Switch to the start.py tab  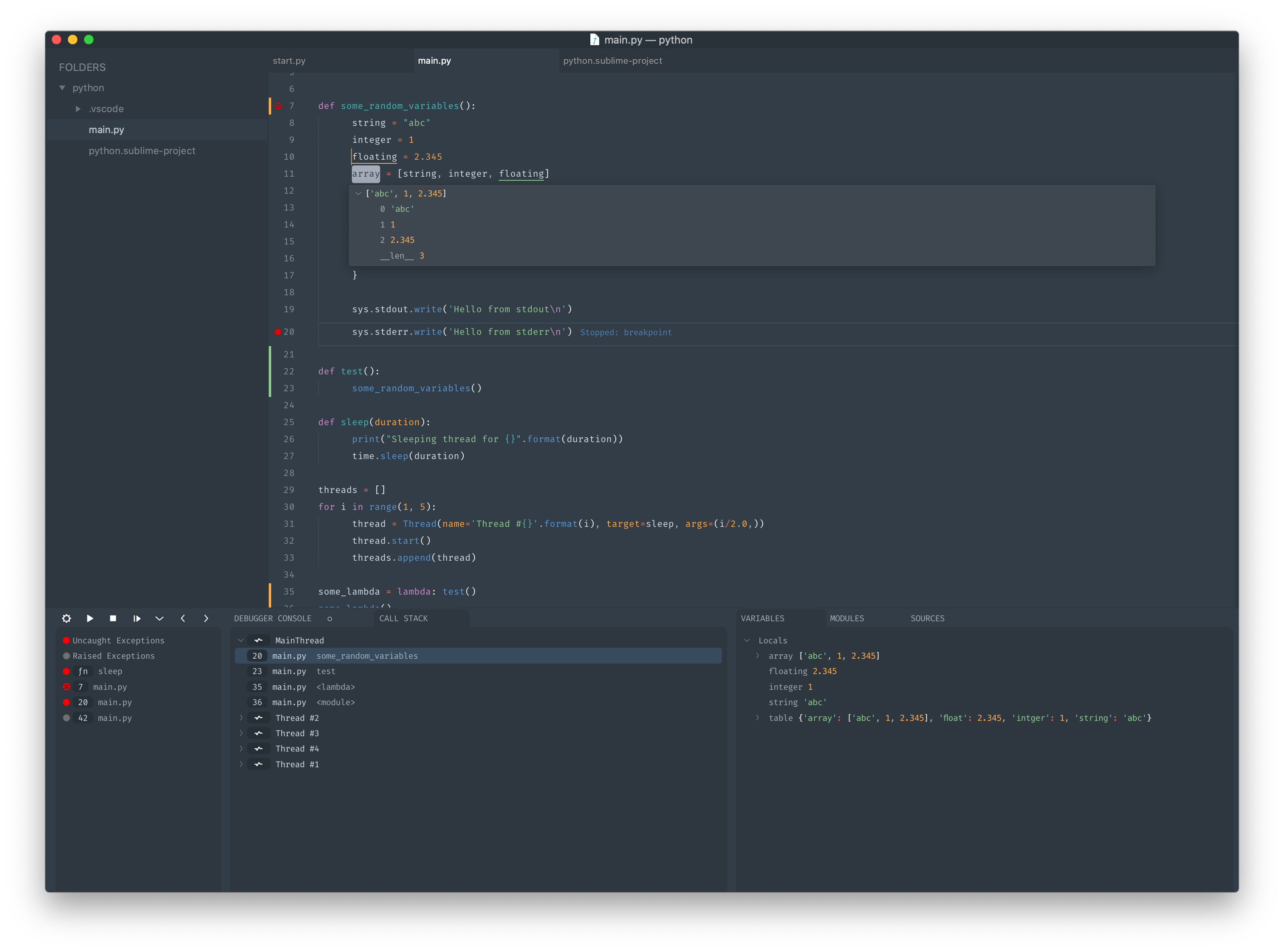[x=341, y=61]
